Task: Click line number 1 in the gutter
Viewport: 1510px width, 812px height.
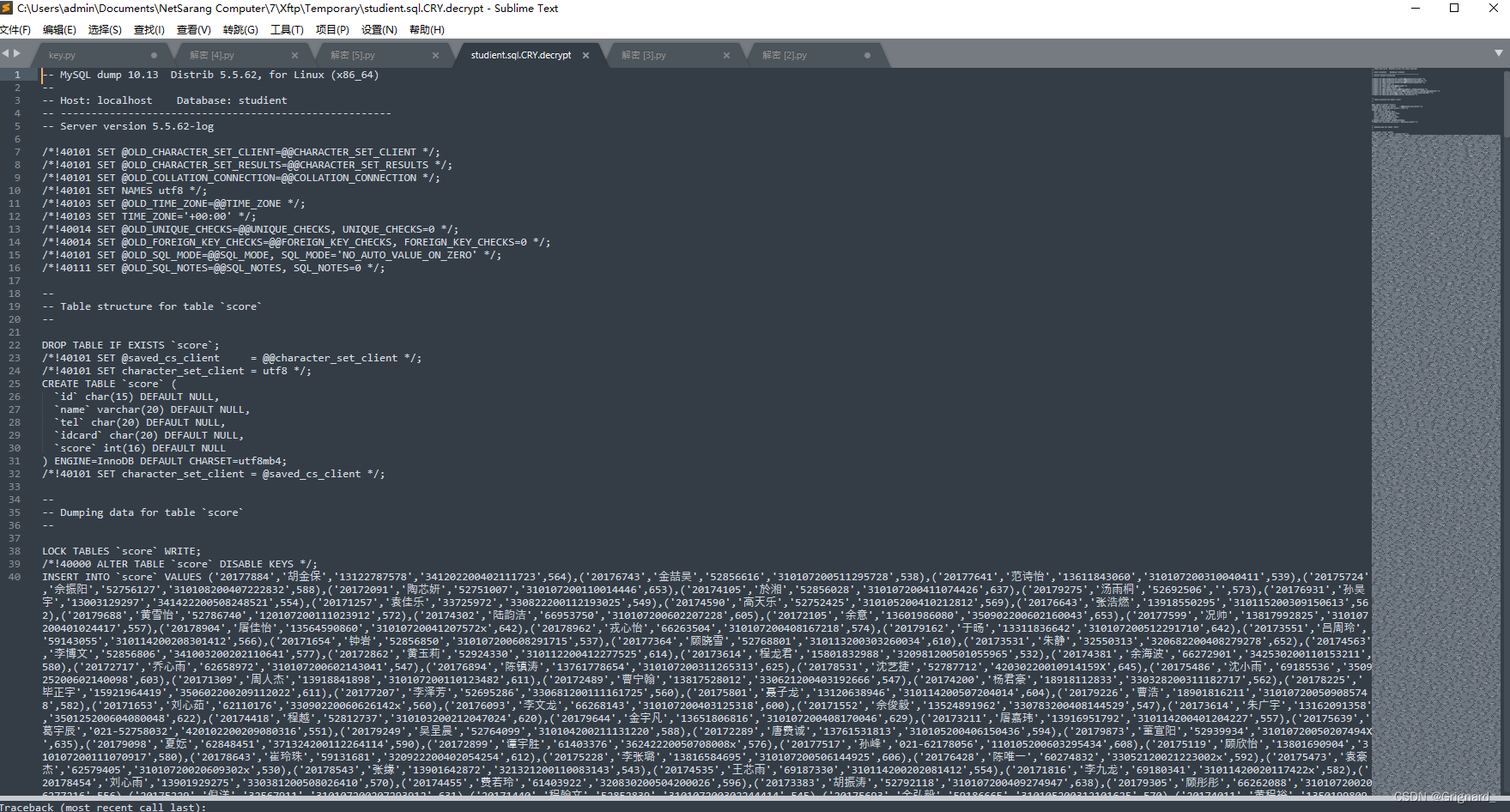Action: tap(17, 75)
